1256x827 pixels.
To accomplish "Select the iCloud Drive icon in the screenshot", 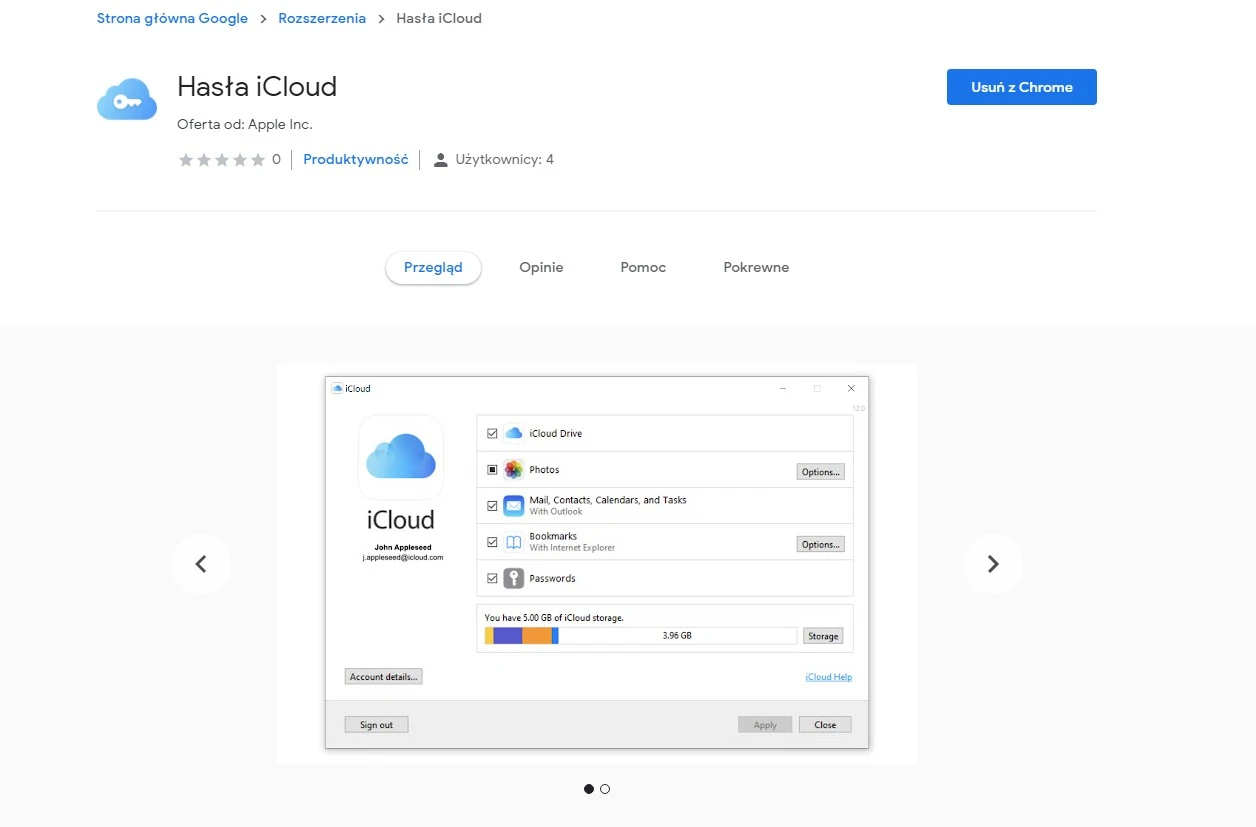I will coord(512,432).
